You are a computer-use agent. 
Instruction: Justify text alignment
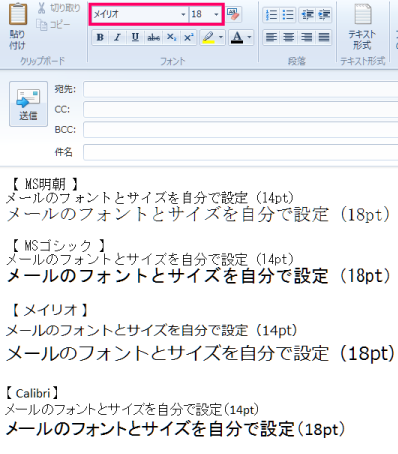point(324,37)
